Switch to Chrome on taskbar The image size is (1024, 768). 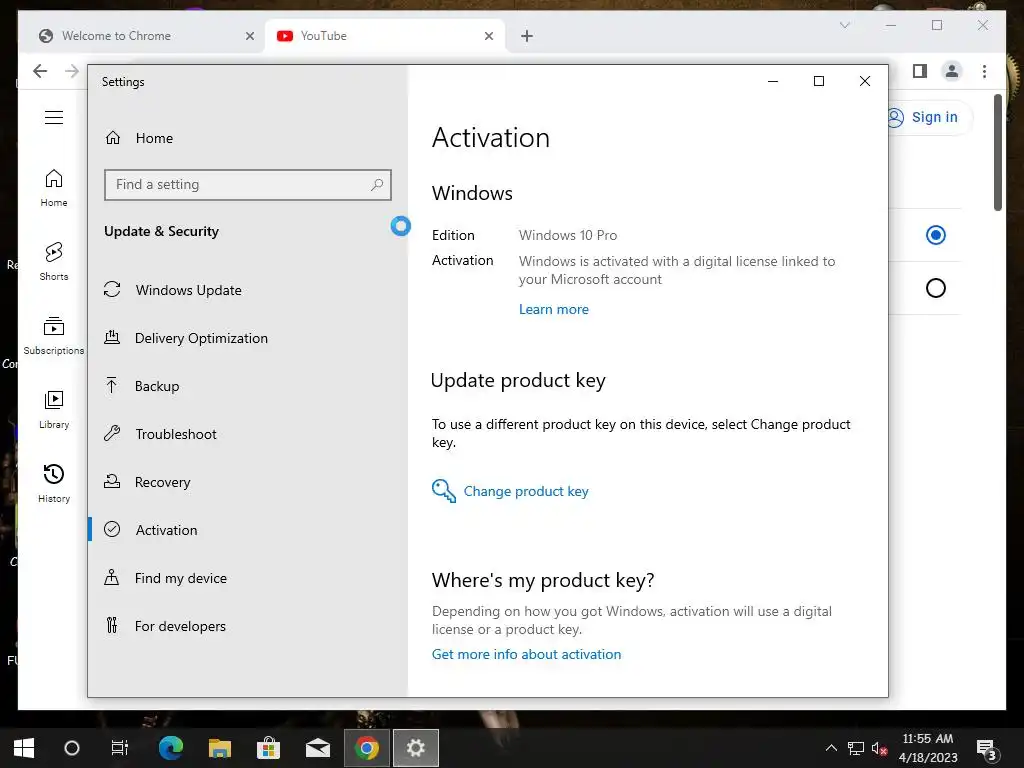point(366,748)
